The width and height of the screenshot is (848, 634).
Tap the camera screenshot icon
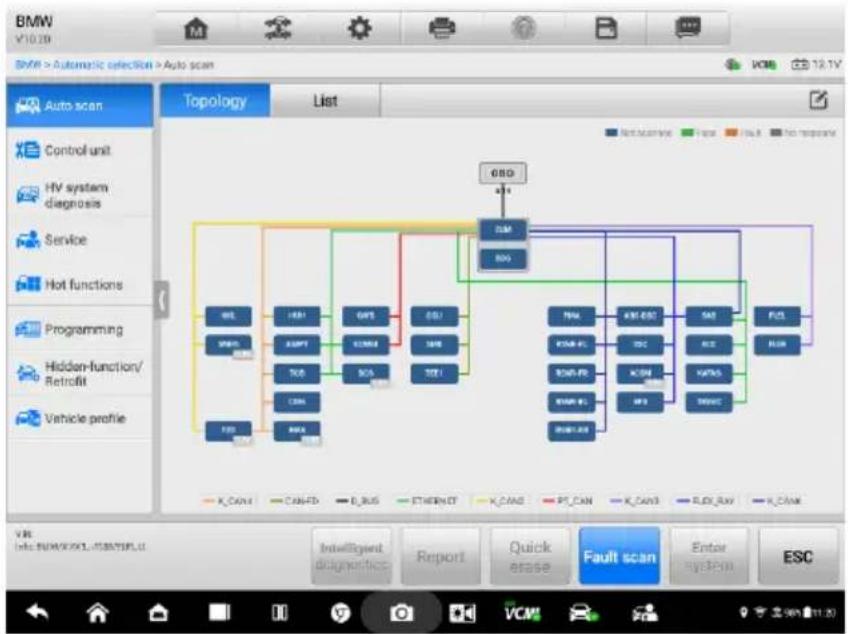[x=401, y=613]
